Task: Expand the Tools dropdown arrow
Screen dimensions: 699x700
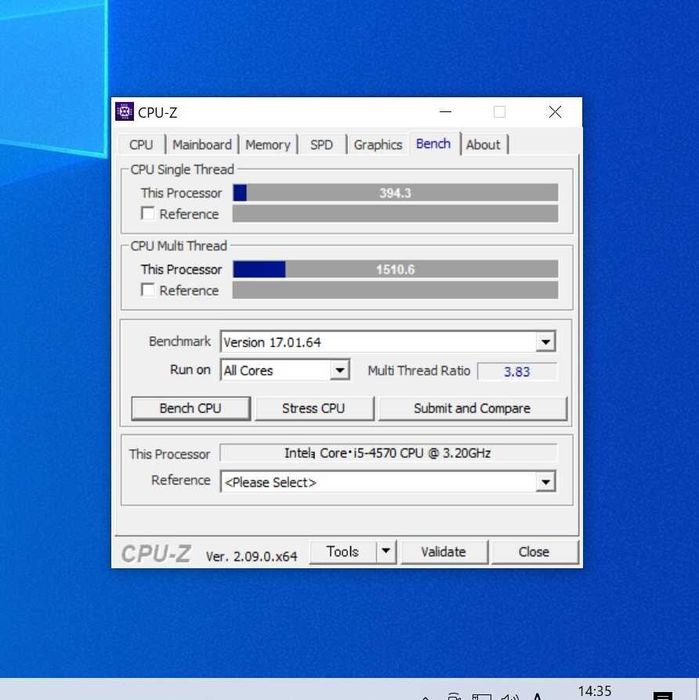Action: tap(386, 551)
